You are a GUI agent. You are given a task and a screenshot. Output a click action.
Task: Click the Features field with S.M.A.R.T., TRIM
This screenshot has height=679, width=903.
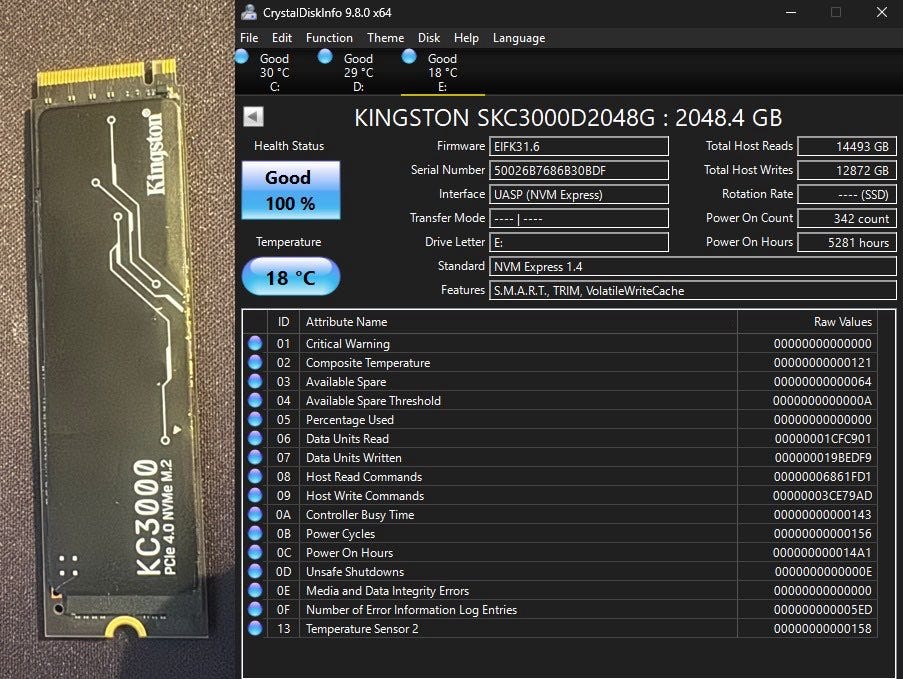[693, 291]
